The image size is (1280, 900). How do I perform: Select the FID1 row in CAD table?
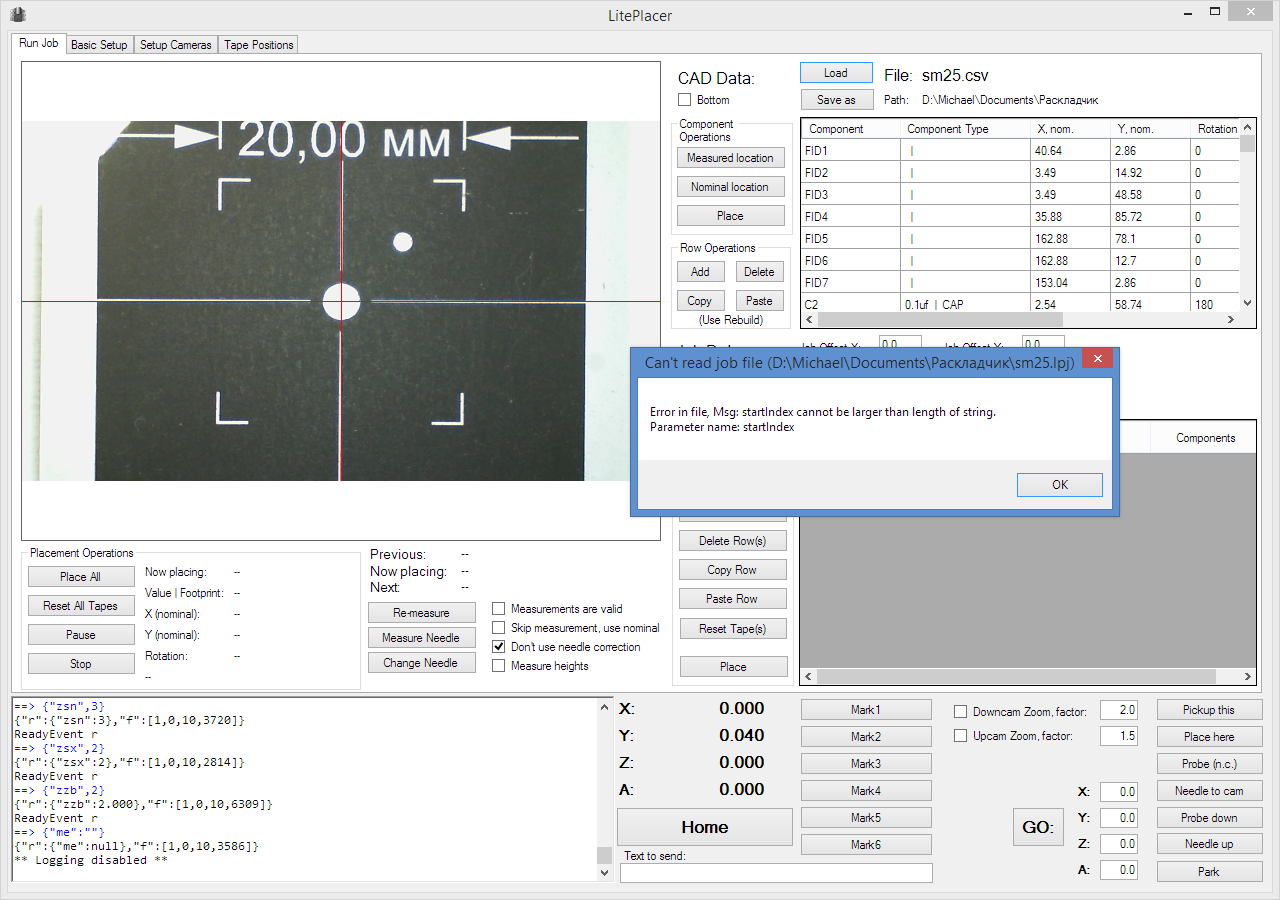tap(1021, 151)
